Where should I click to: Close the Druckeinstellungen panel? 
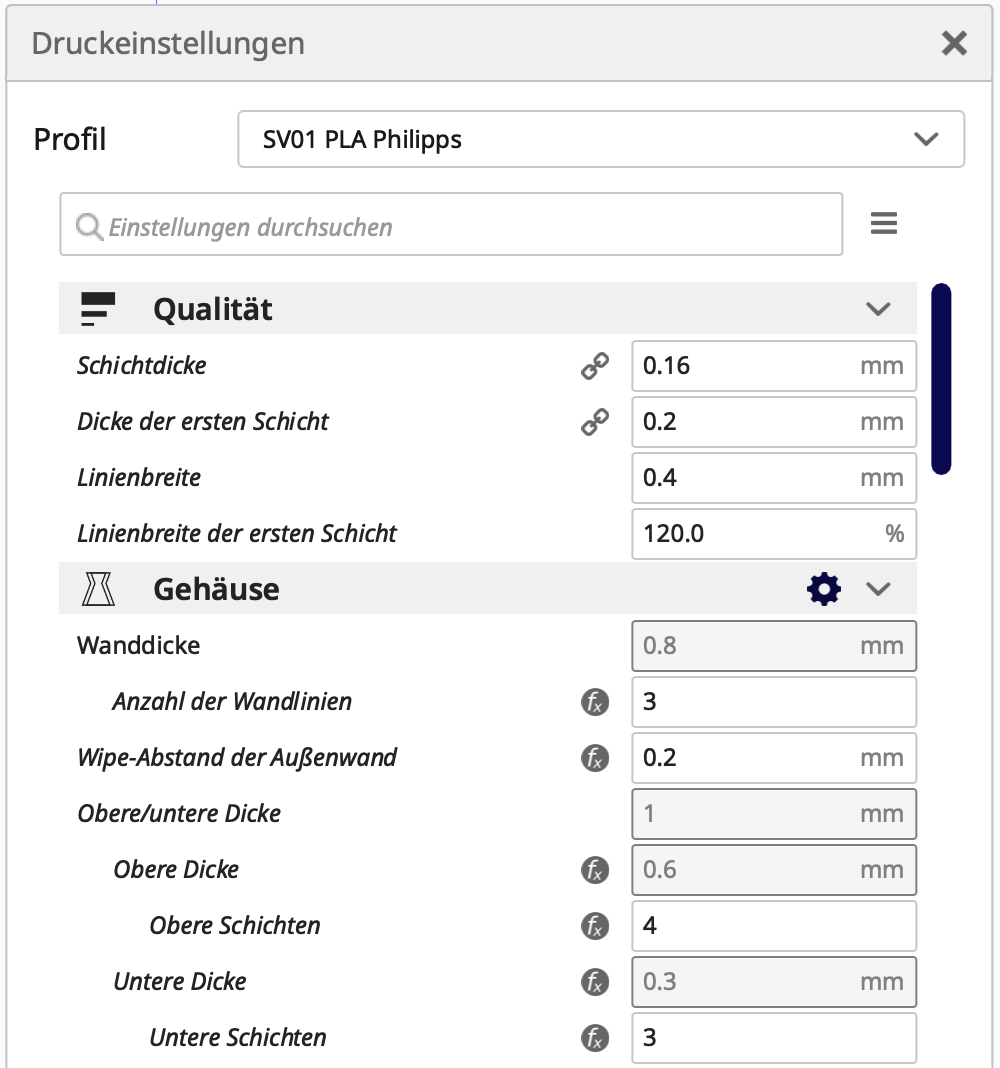[x=954, y=44]
